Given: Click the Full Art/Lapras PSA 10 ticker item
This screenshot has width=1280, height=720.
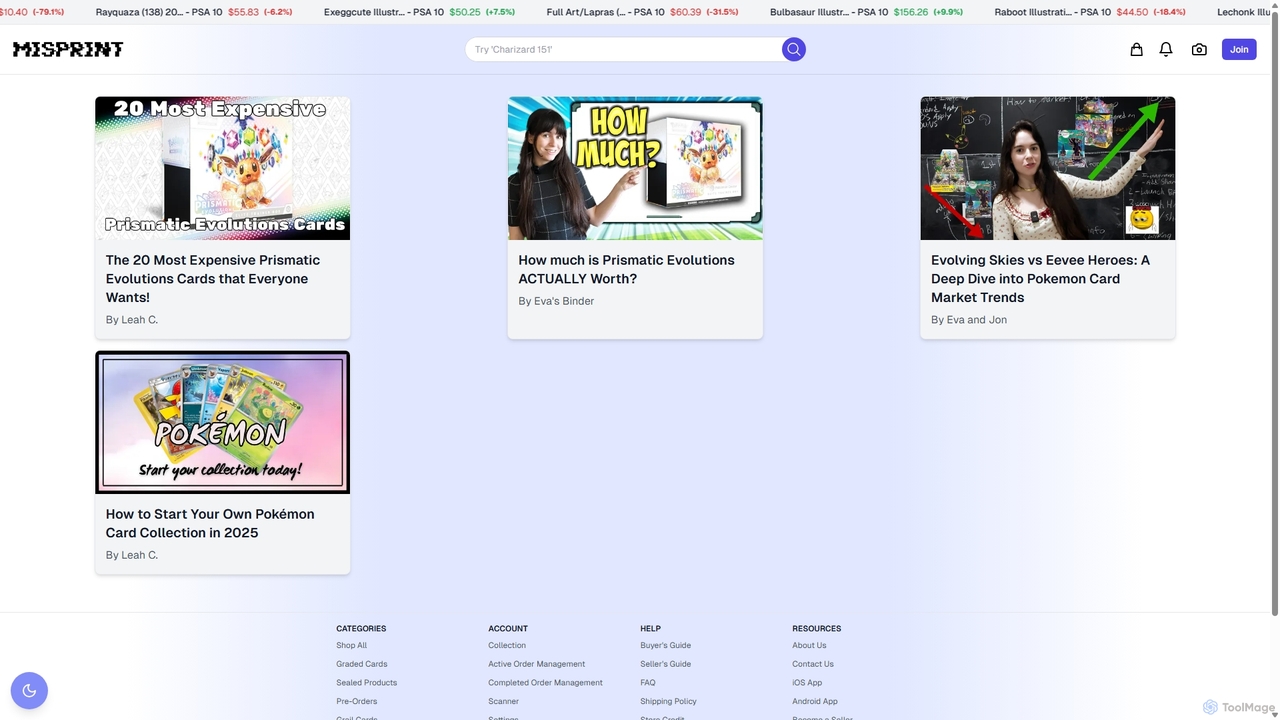Looking at the screenshot, I should 643,12.
